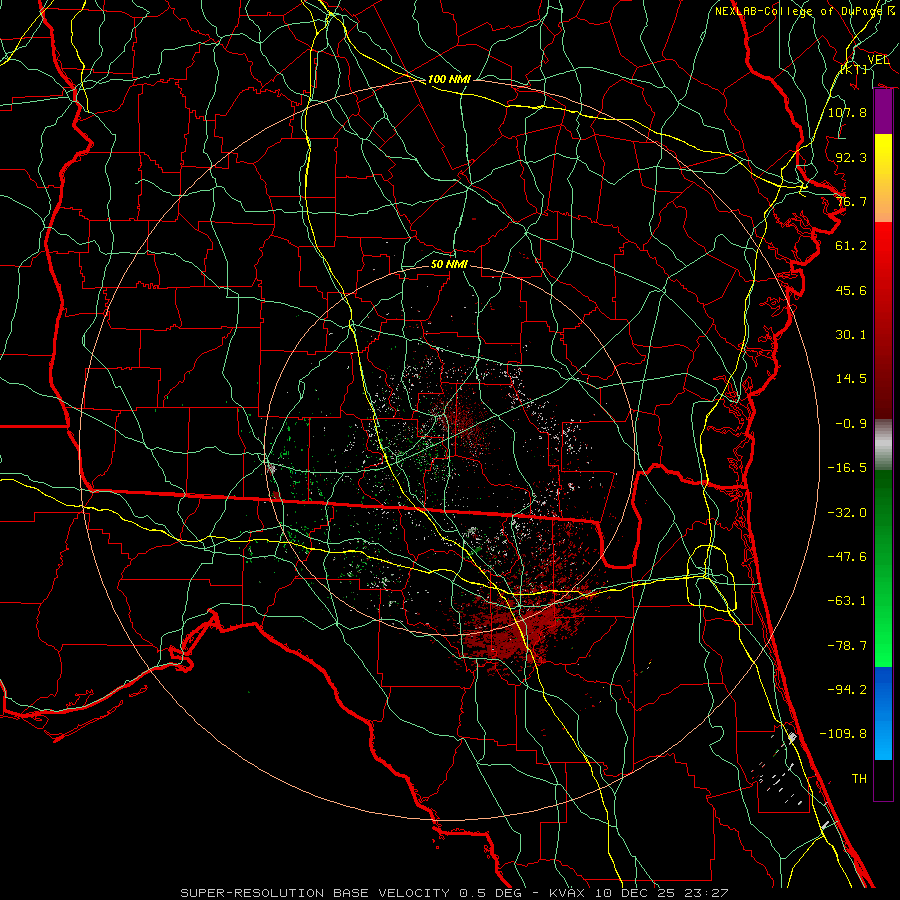Click the gray near-zero segment of color bar
The image size is (900, 900).
(883, 445)
